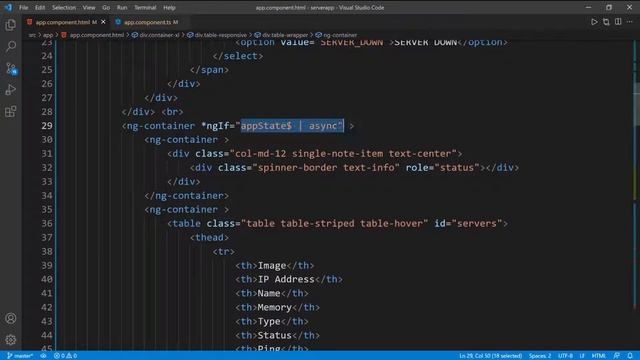Open notifications bell in status bar
This screenshot has width=640, height=360.
[630, 356]
